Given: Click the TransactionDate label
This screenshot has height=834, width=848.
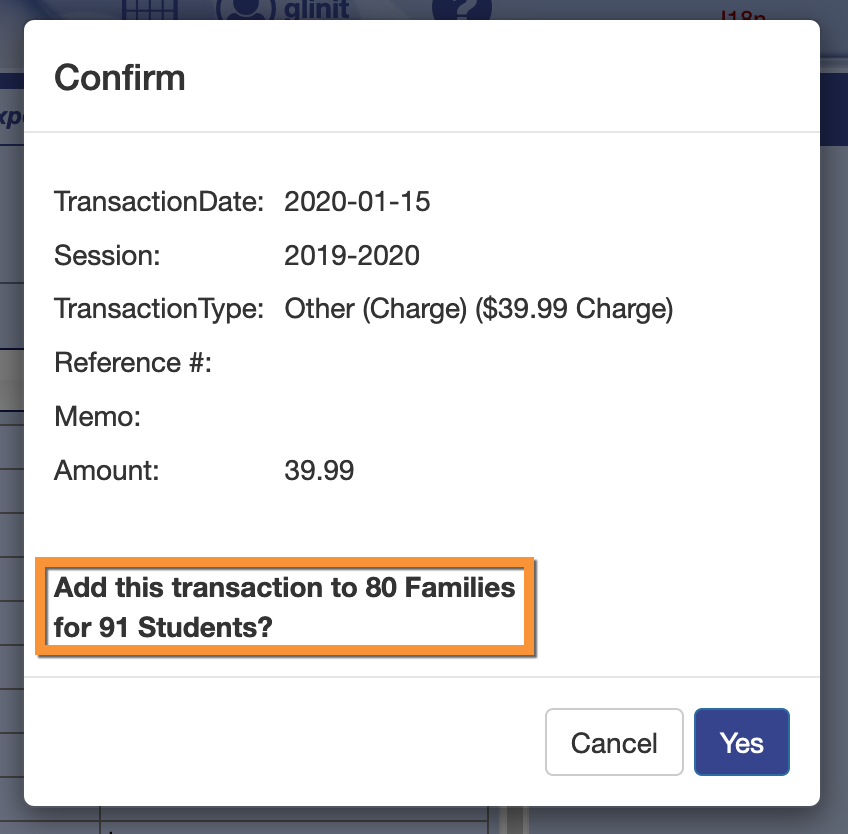Looking at the screenshot, I should click(x=158, y=202).
